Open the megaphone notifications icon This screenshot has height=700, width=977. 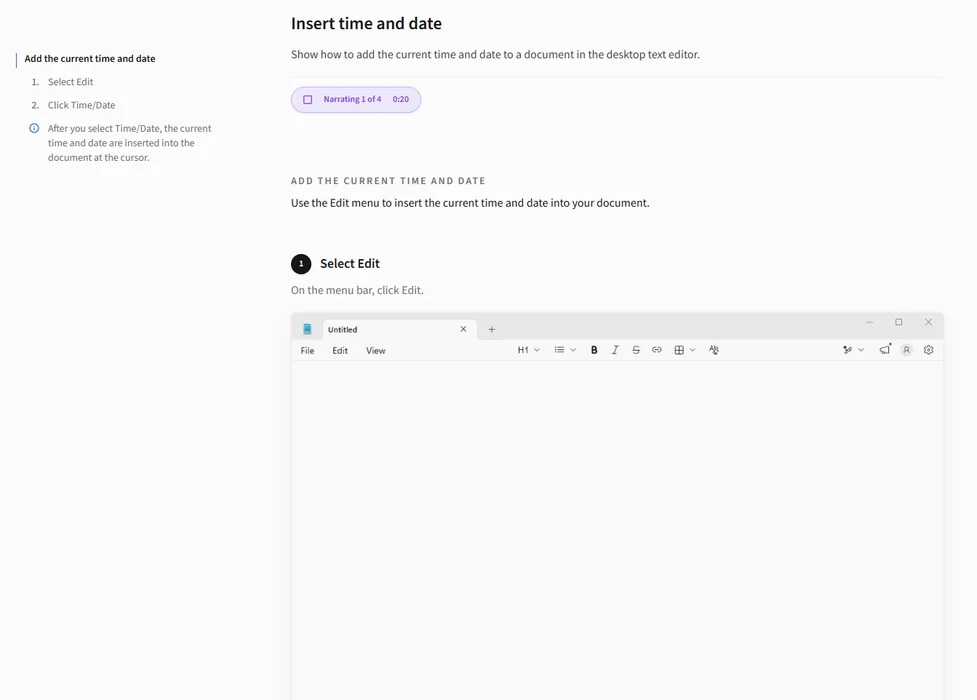(x=885, y=350)
